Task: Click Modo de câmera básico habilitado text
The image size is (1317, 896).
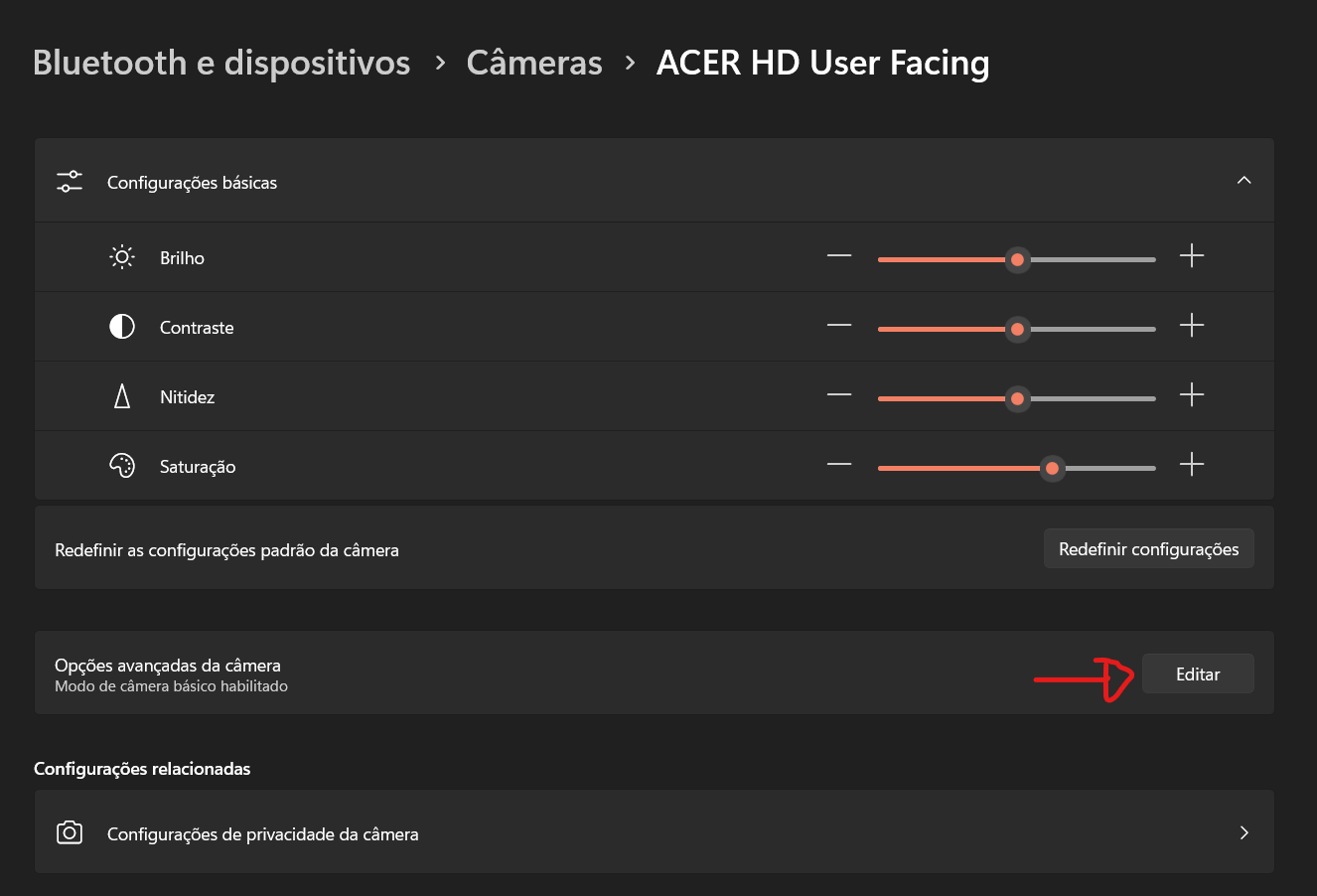Action: [x=172, y=686]
